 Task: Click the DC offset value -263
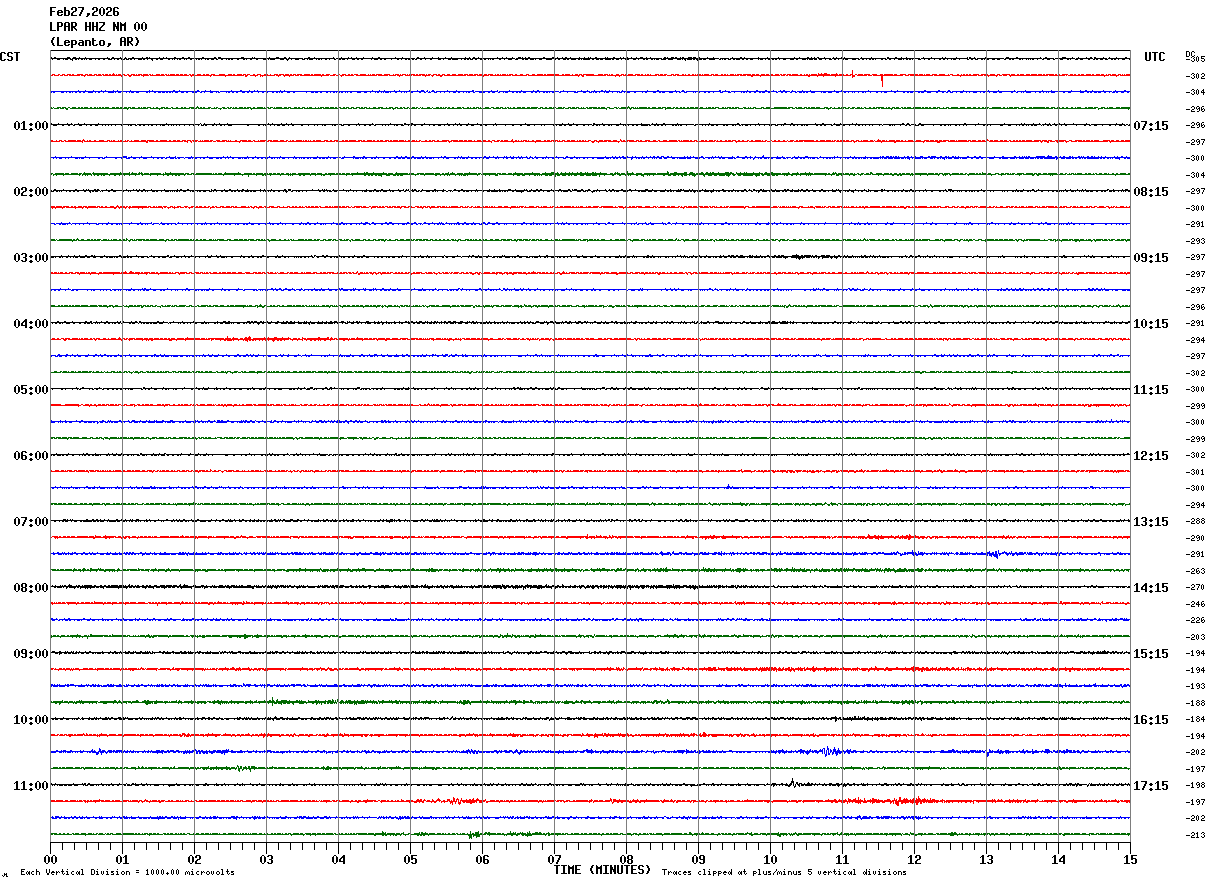[x=1195, y=571]
